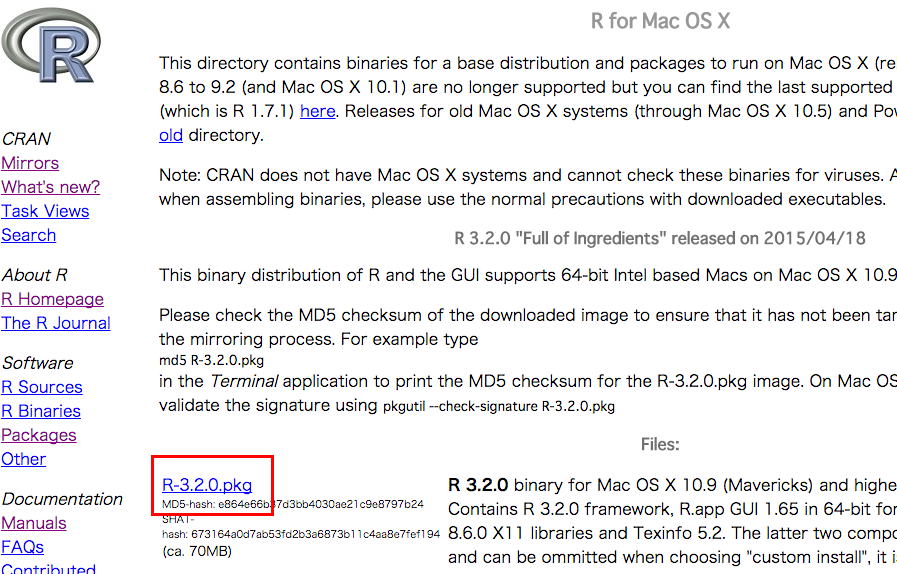Open The R Journal link
This screenshot has height=574, width=897.
tap(56, 323)
